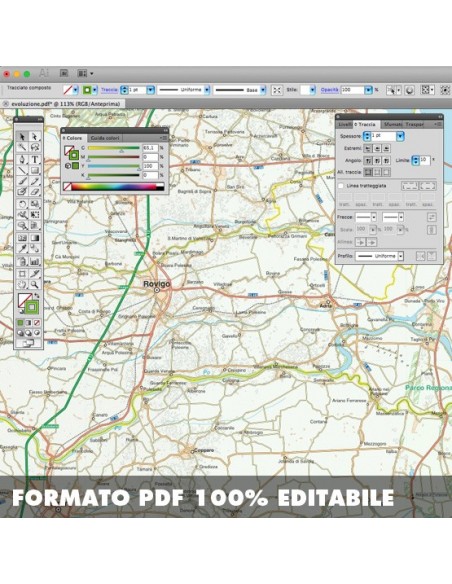This screenshot has width=452, height=584.
Task: Open Spessore weight dropdown in Traccia panel
Action: pyautogui.click(x=400, y=136)
